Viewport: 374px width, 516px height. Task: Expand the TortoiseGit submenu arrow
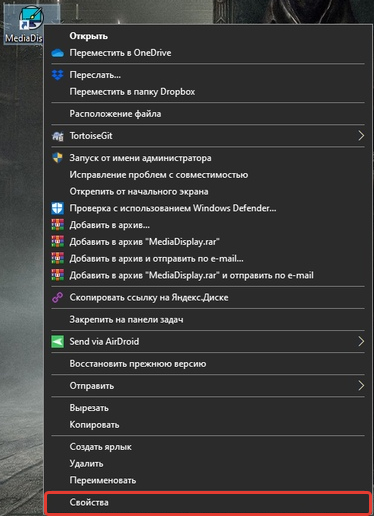[x=361, y=136]
